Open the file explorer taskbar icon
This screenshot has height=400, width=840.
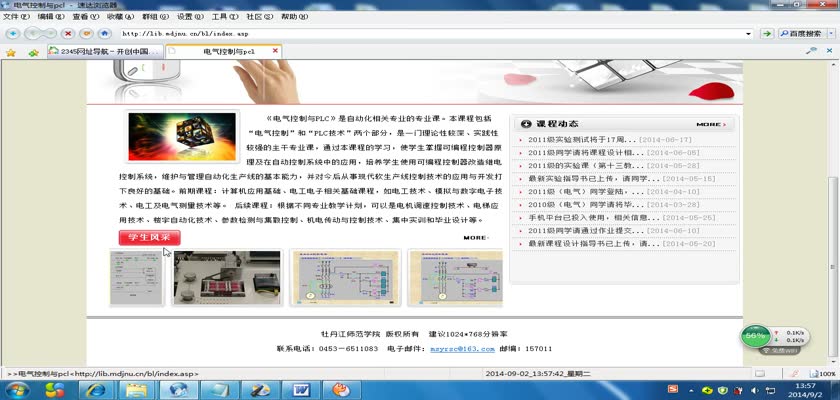(137, 390)
